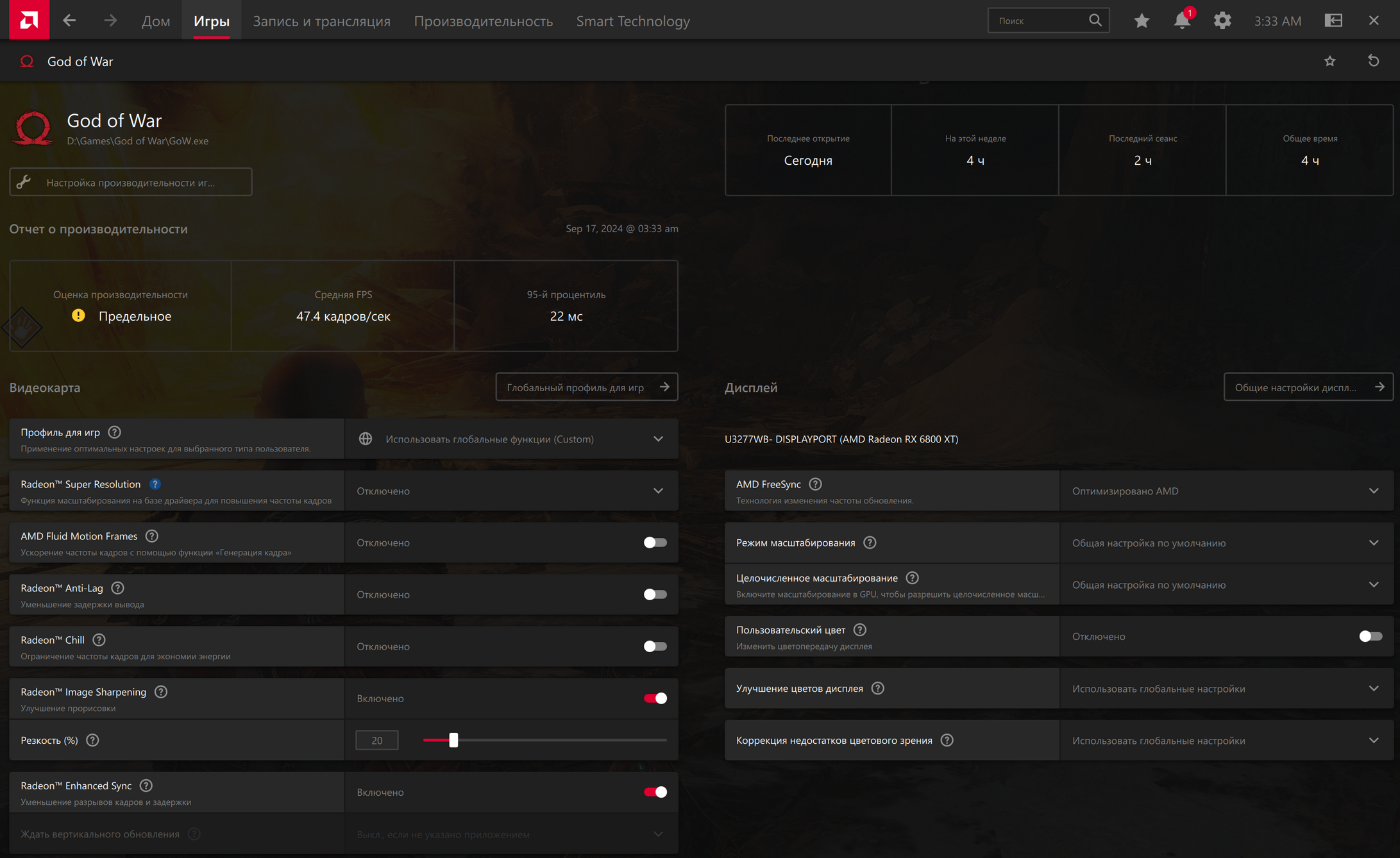Open the Запись и трансляция tab
Viewport: 1400px width, 858px height.
click(x=321, y=21)
